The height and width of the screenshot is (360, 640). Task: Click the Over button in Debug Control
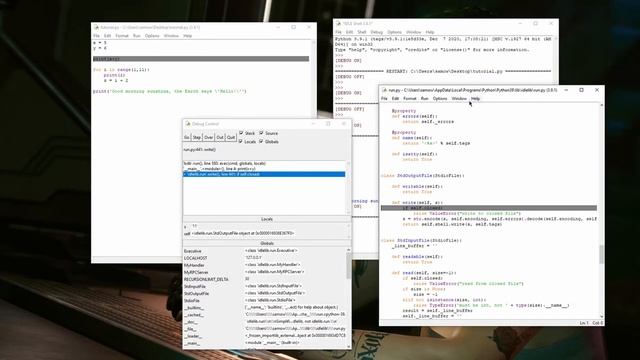point(209,138)
